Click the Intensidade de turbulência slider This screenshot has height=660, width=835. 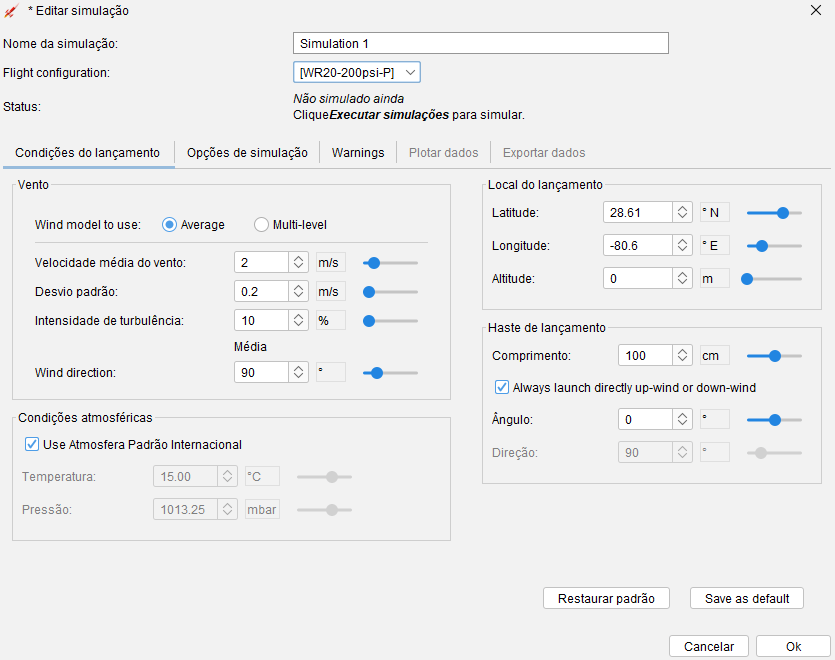[x=390, y=321]
